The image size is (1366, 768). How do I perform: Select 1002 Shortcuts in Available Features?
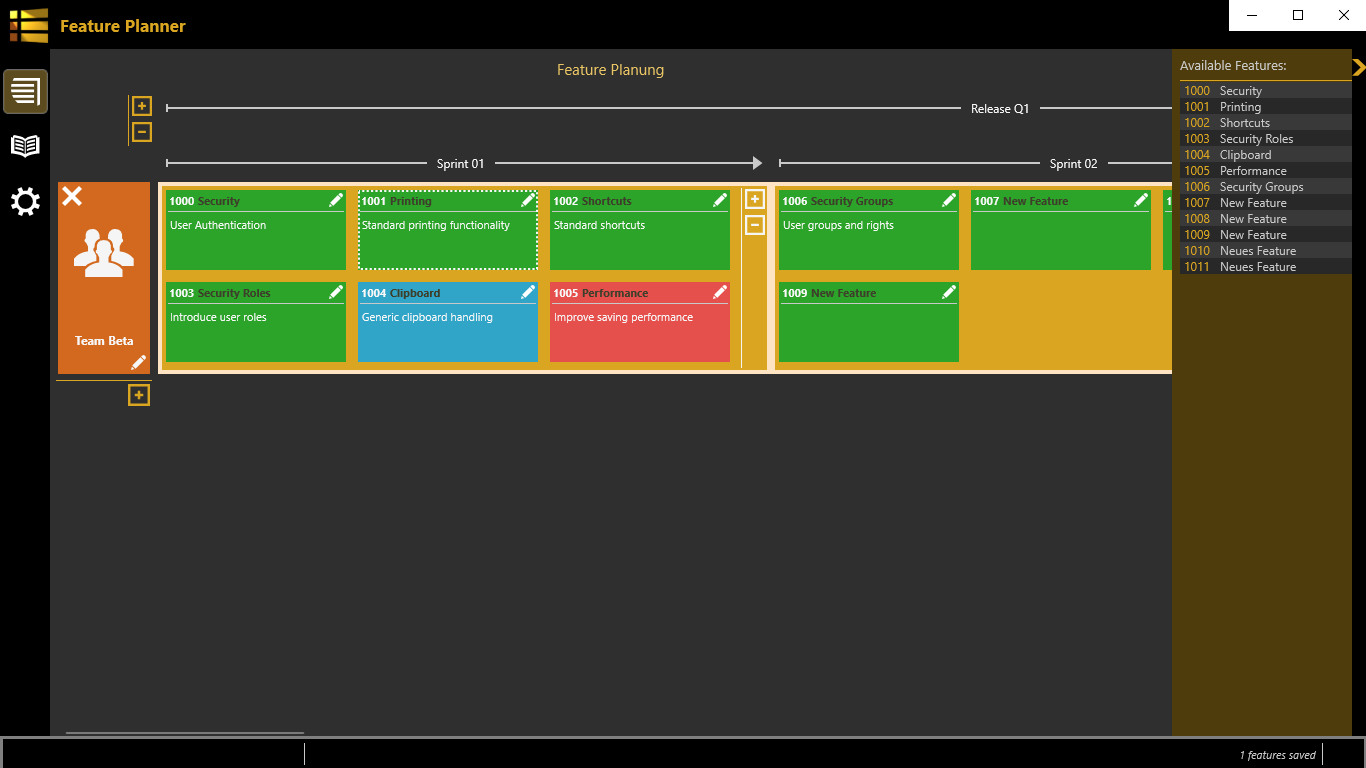pyautogui.click(x=1265, y=123)
